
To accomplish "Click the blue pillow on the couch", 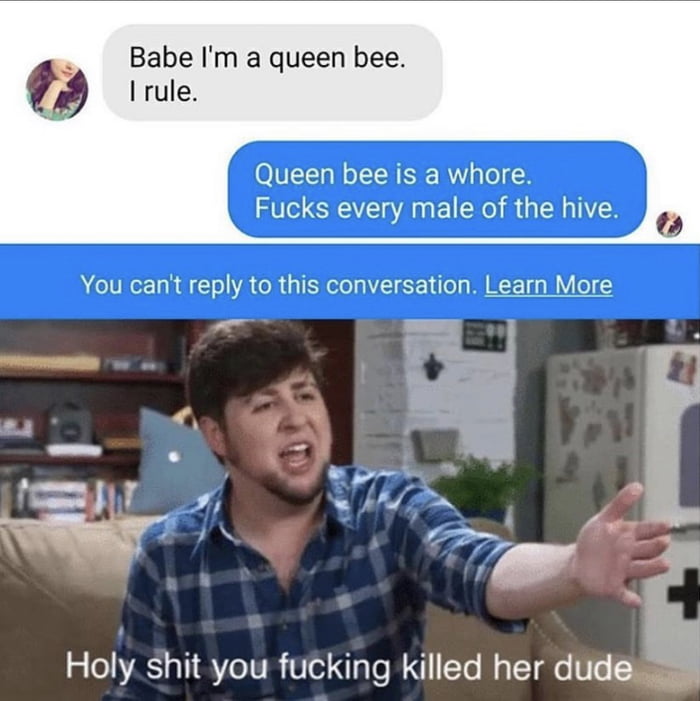I will (x=174, y=460).
